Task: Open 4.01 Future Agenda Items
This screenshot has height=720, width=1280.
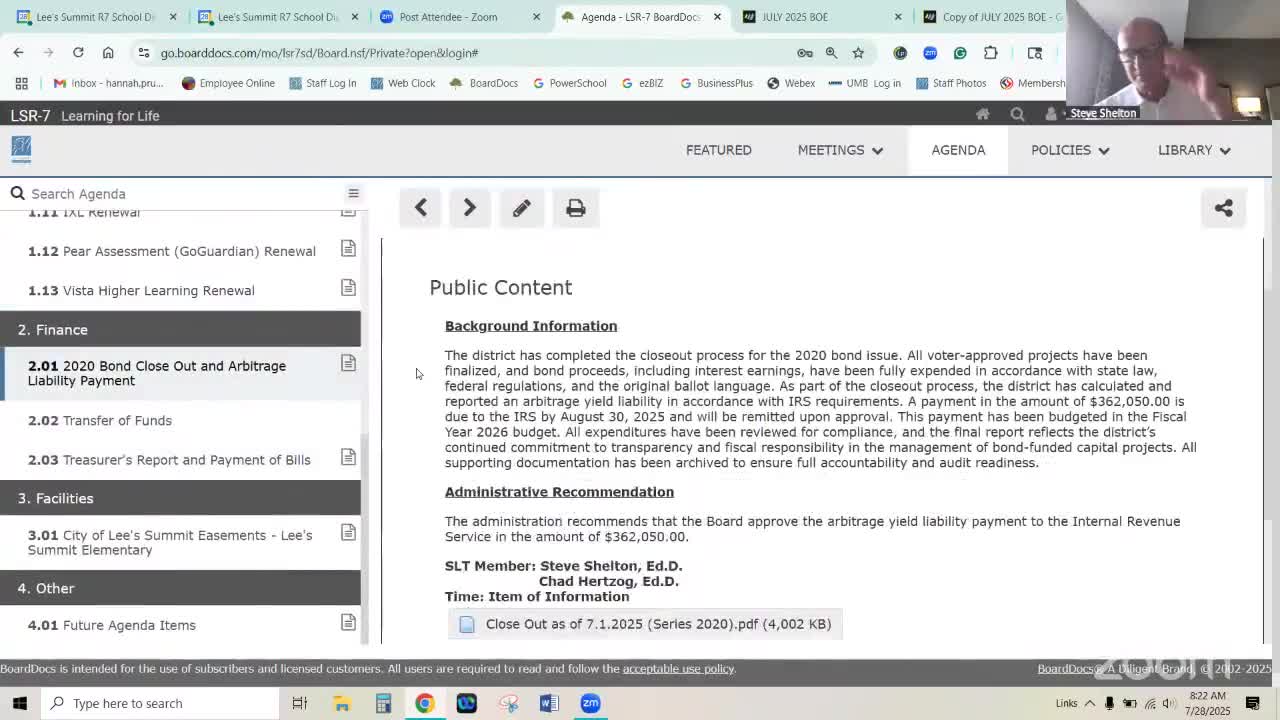Action: click(112, 625)
